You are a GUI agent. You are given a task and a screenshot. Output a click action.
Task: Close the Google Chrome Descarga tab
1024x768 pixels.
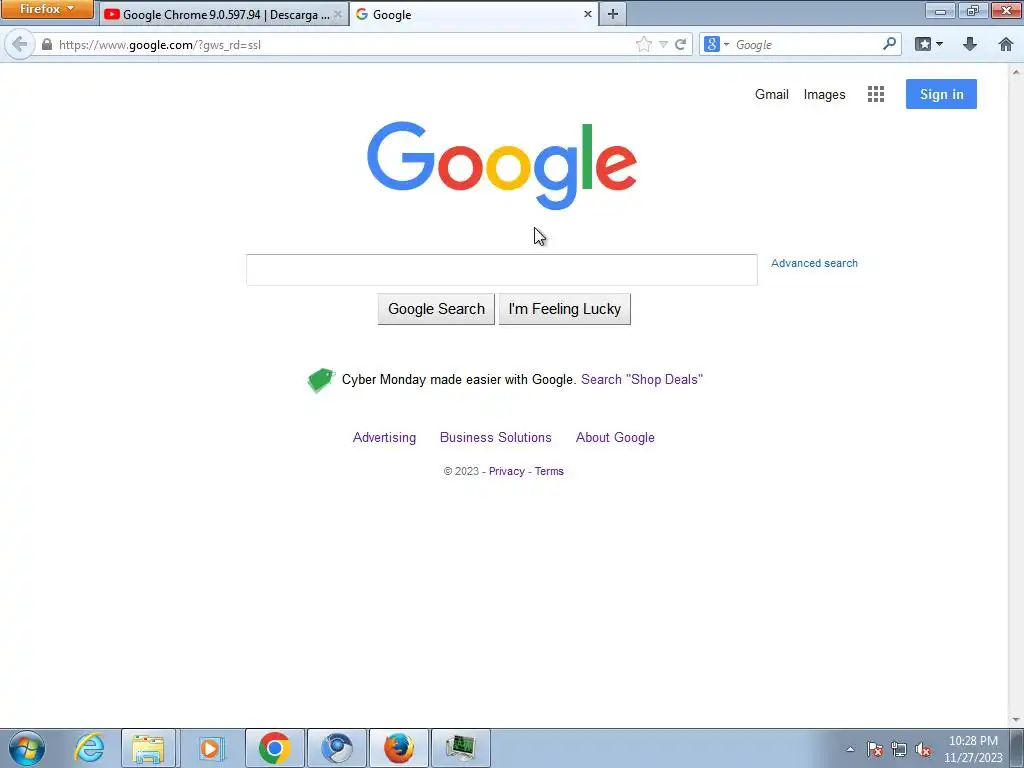(338, 14)
